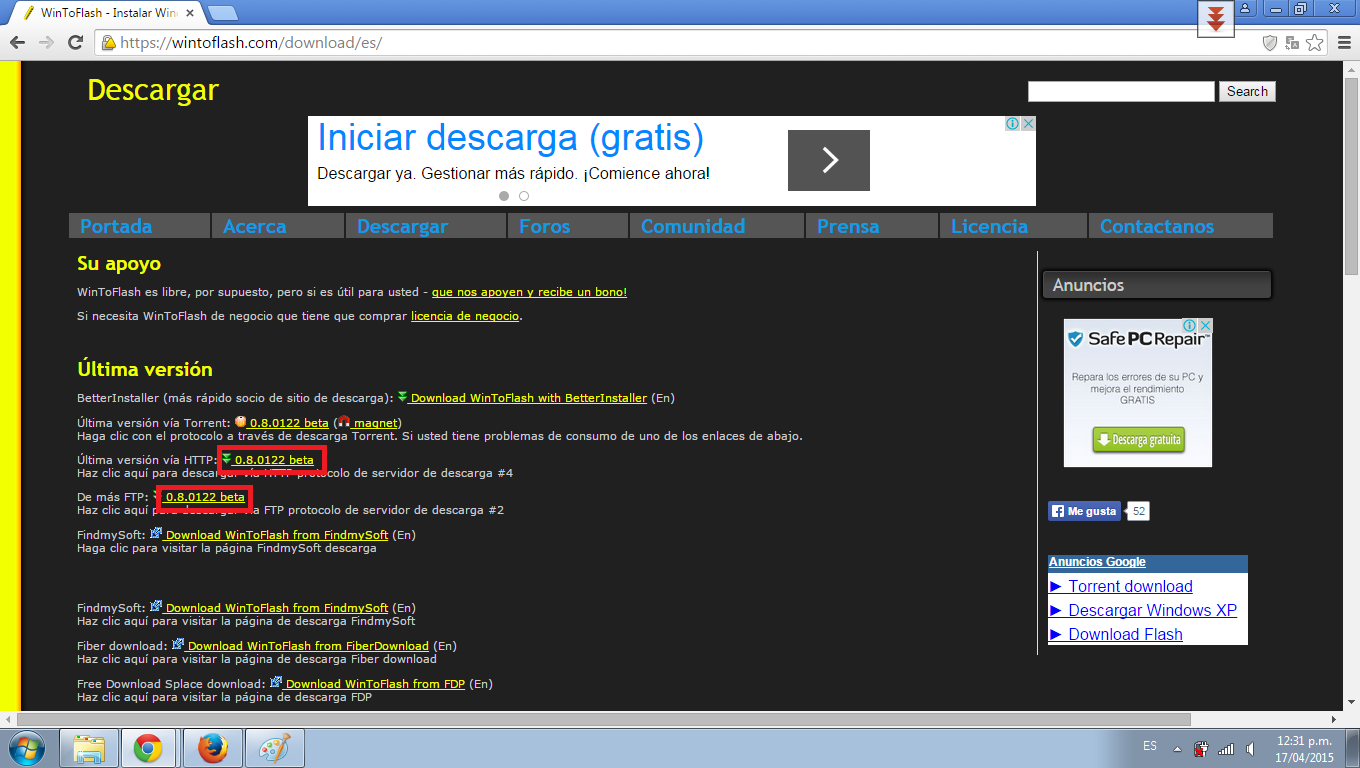Image resolution: width=1360 pixels, height=768 pixels.
Task: Click the magnet icon next to magnet link
Action: click(344, 423)
